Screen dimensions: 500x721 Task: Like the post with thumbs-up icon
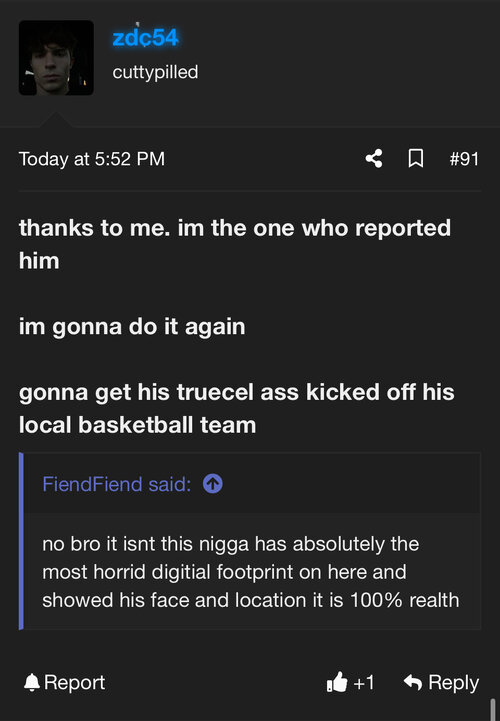click(337, 682)
